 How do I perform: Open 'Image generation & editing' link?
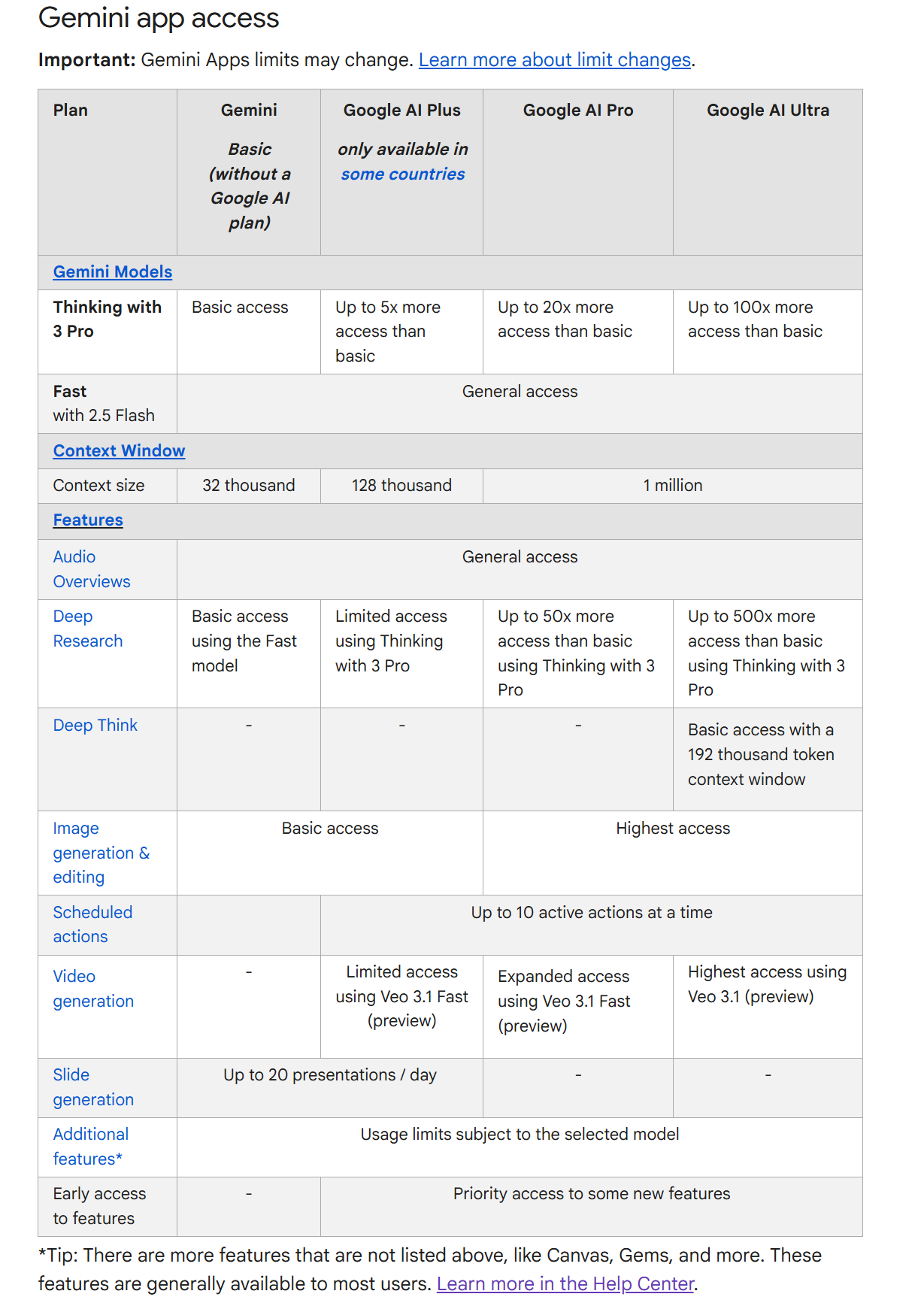(101, 853)
